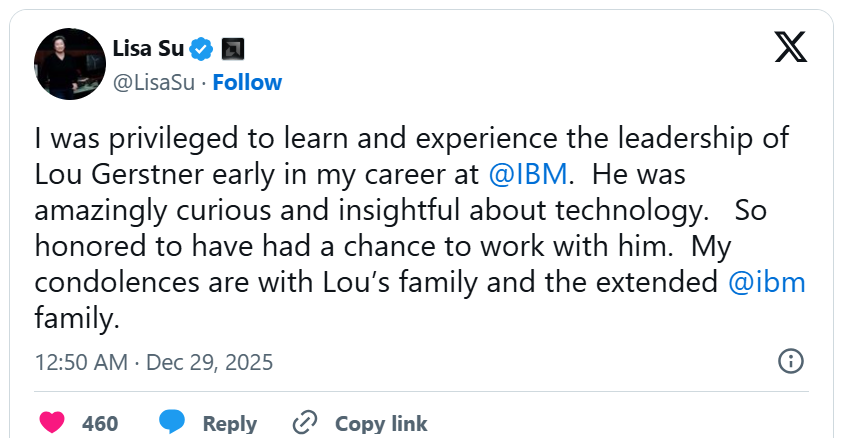The width and height of the screenshot is (867, 438).
Task: Open the lowercase @ibm mention
Action: point(767,282)
